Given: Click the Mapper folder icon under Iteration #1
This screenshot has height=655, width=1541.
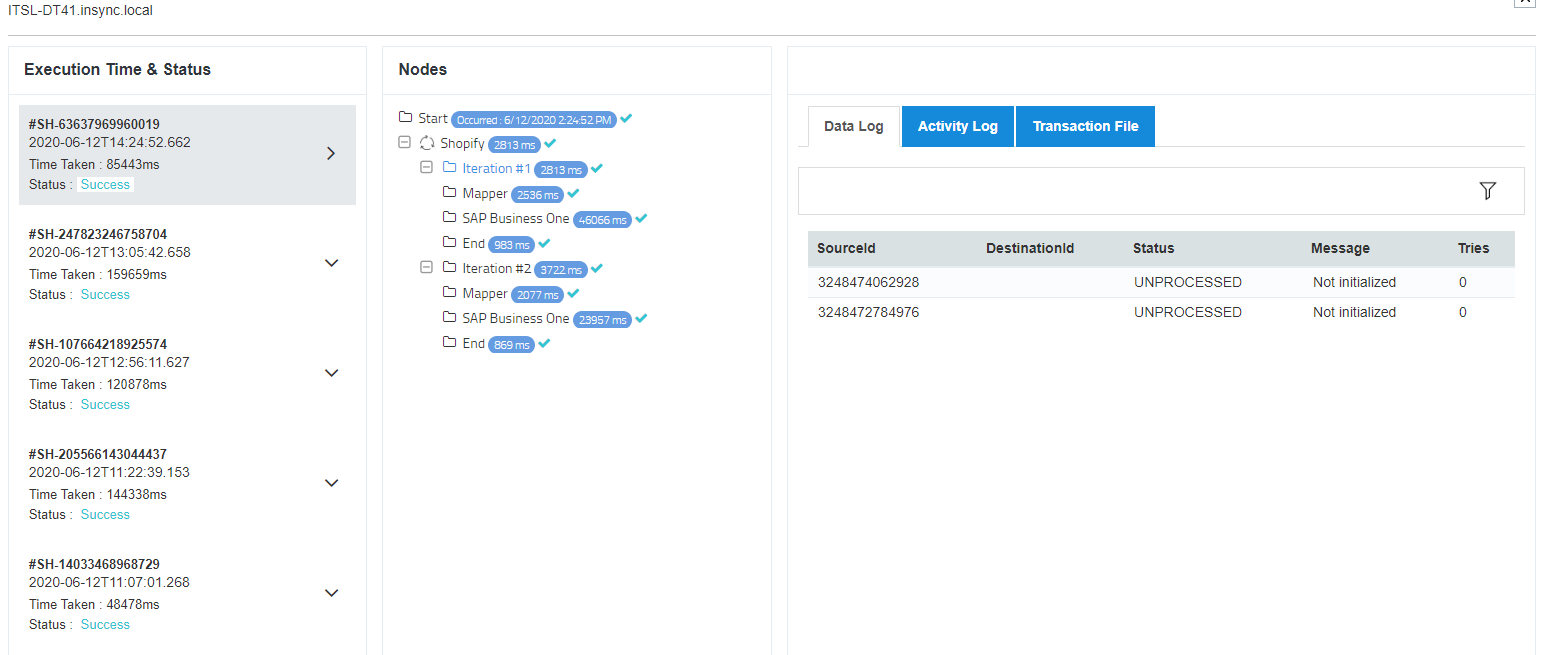Looking at the screenshot, I should click(x=450, y=193).
